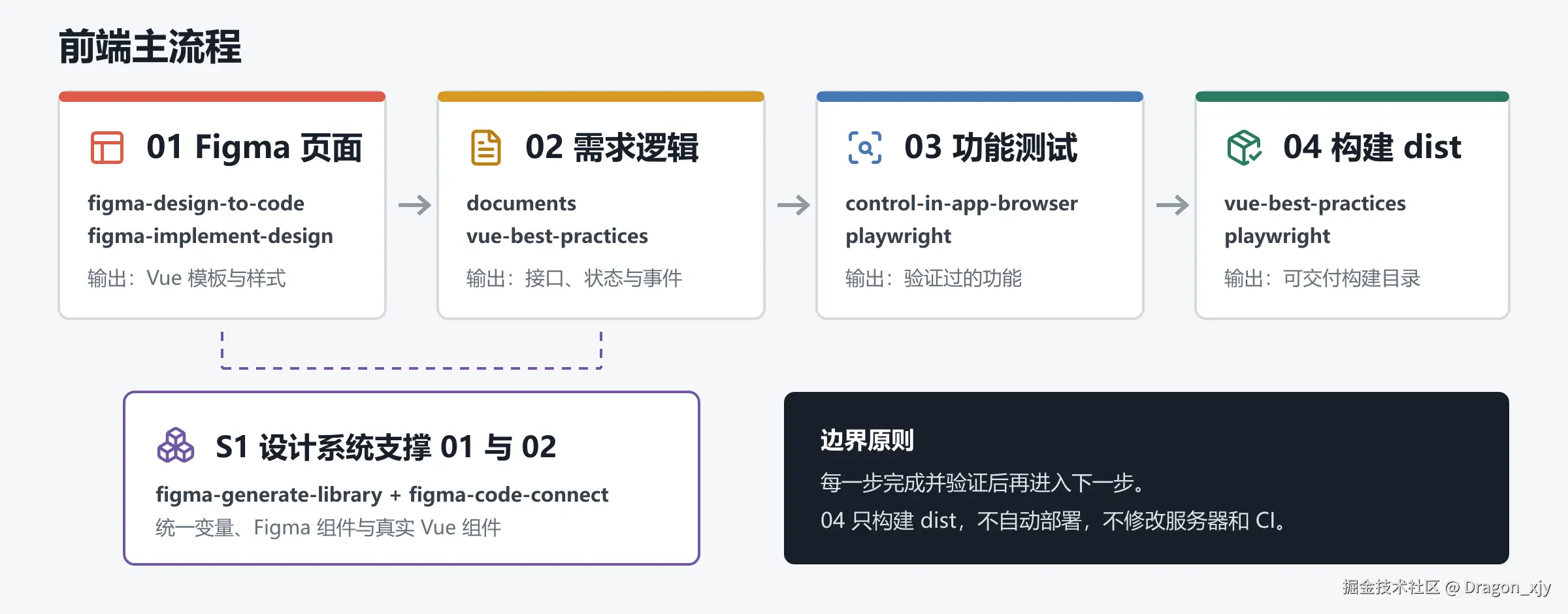Click figma-generate-library + figma-code-connect text
This screenshot has width=1568, height=614.
point(382,495)
